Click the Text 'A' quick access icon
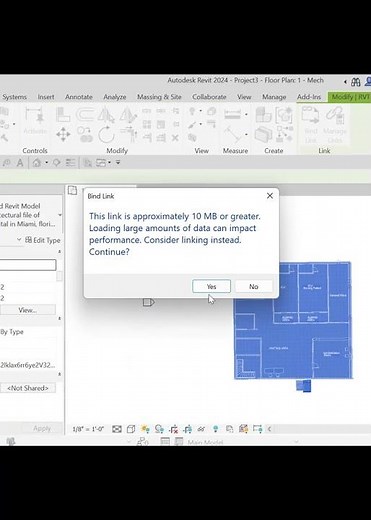 (x=20, y=163)
